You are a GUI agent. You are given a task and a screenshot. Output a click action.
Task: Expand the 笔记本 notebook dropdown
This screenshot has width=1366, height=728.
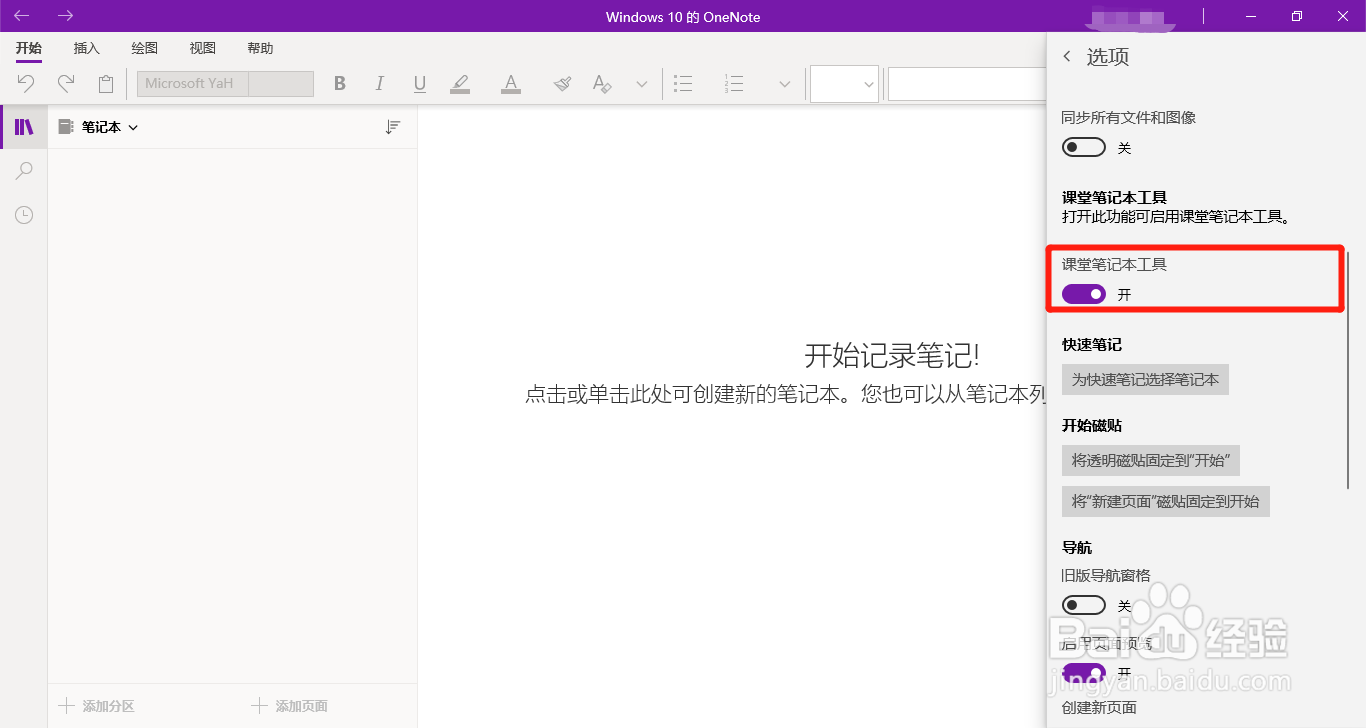click(134, 128)
